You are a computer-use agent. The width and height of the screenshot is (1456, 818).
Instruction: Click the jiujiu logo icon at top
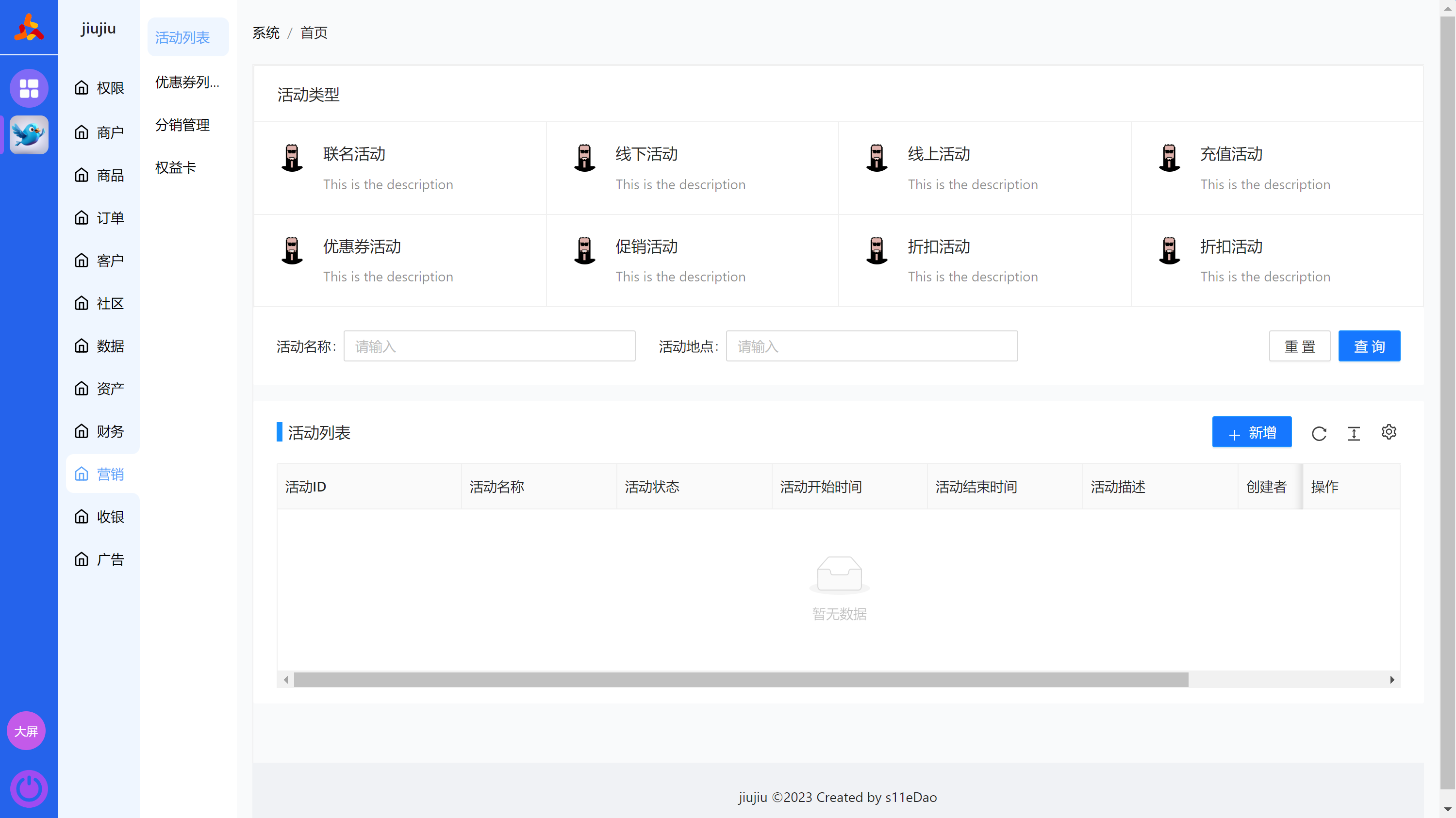click(x=29, y=27)
